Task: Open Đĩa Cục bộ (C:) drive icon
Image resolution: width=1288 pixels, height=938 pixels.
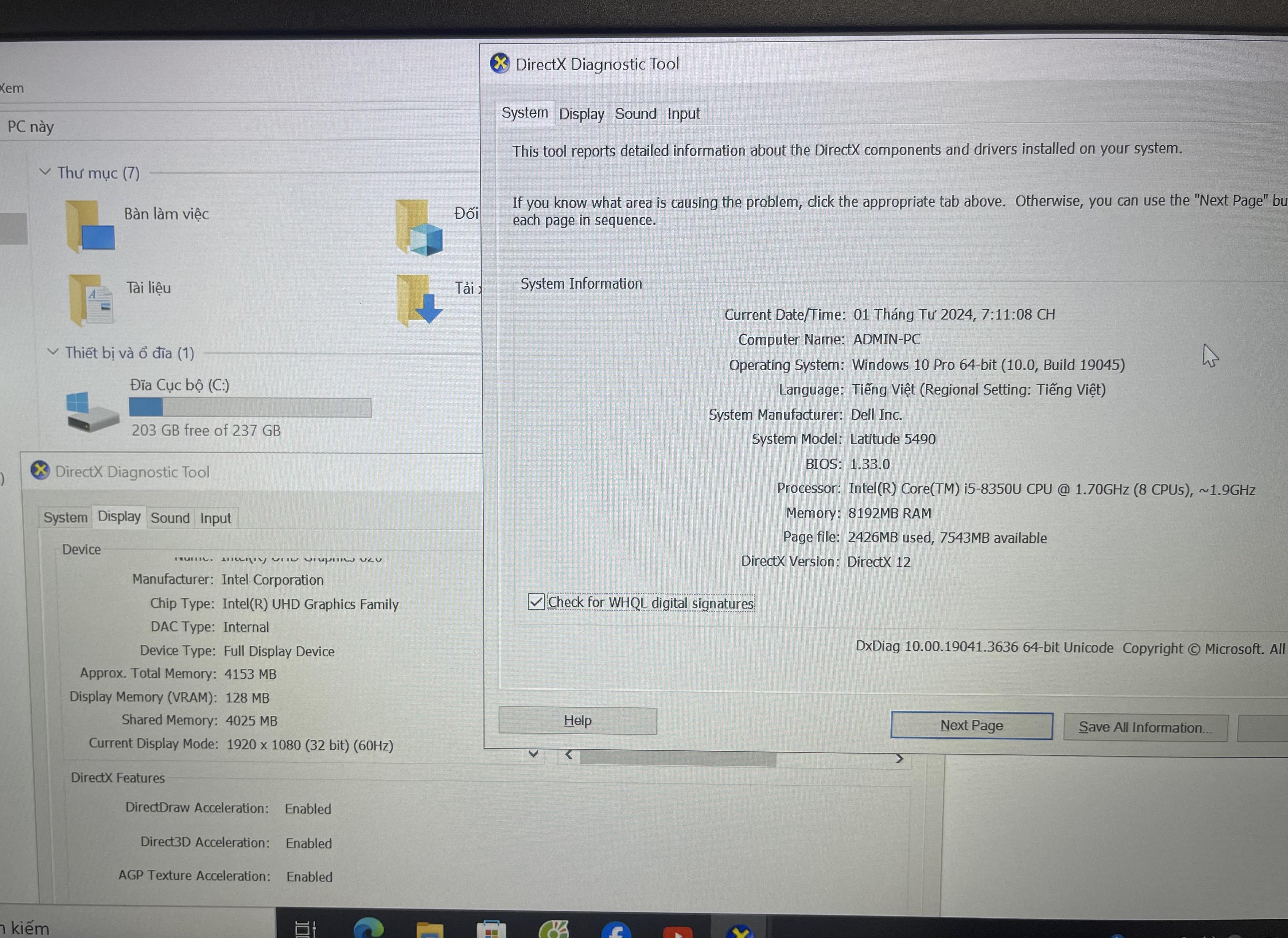Action: (93, 412)
